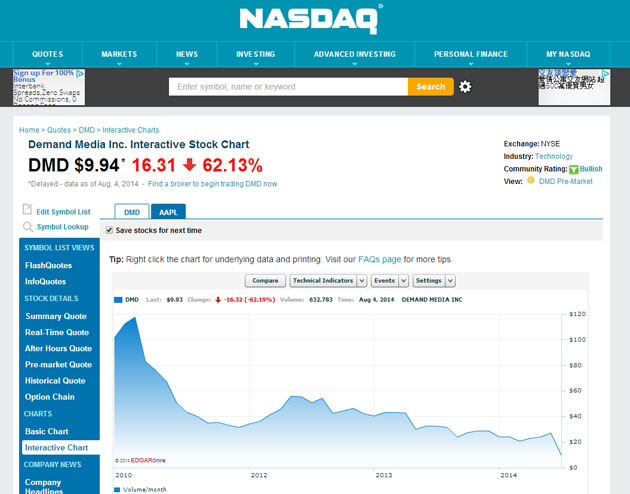Screen dimensions: 630x494
Task: Click the Compare button
Action: 265,281
